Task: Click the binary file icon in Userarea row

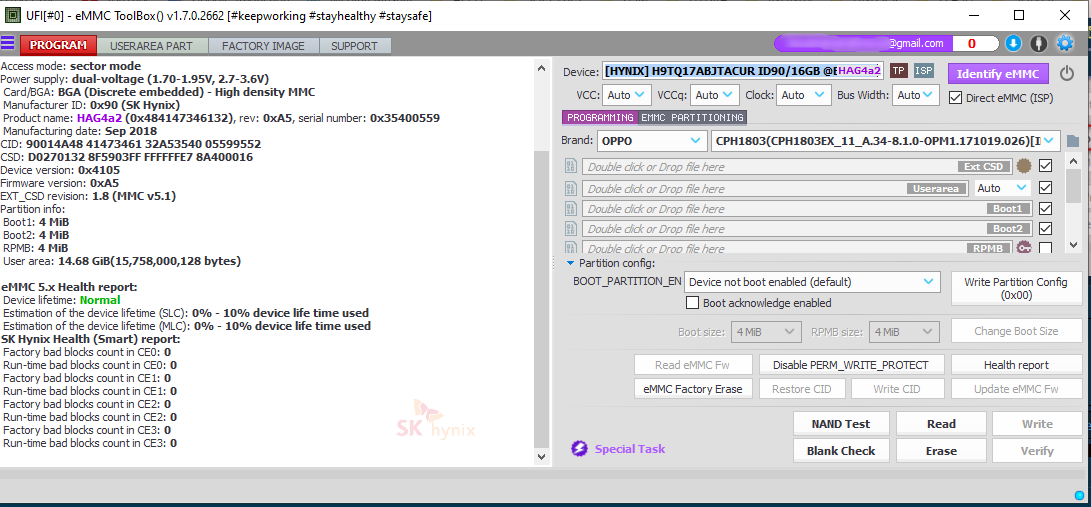Action: pos(571,188)
